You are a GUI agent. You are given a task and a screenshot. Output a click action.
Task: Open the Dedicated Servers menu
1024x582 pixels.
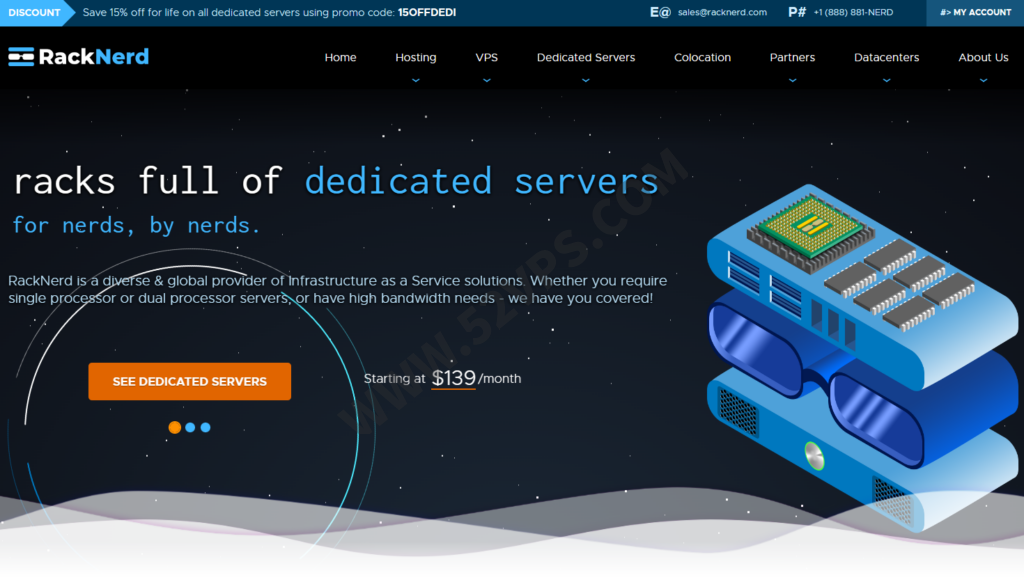click(x=586, y=57)
